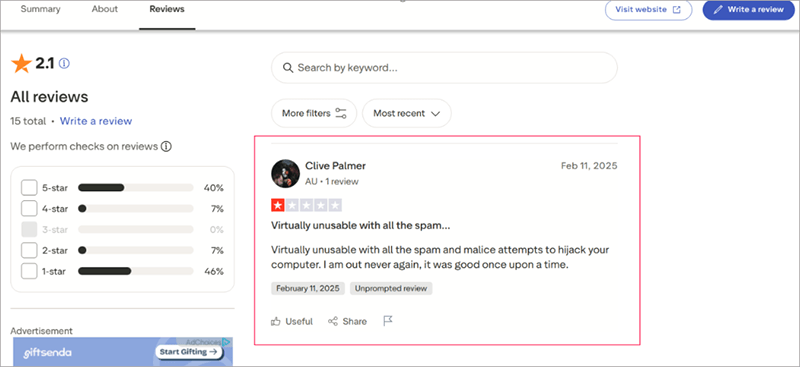Click the 1-star rating bar

coord(136,272)
